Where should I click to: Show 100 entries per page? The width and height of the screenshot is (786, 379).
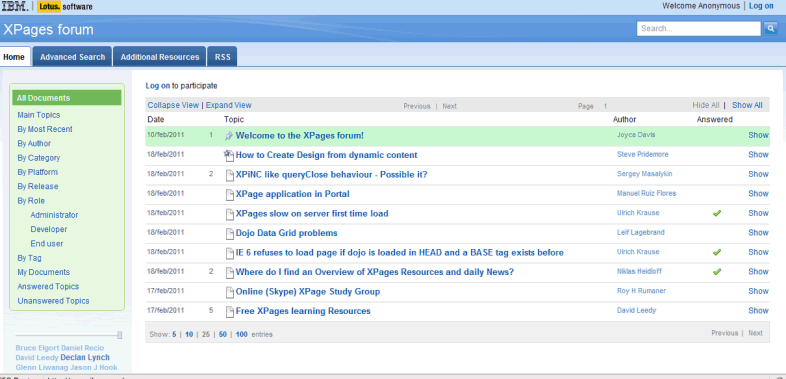[x=242, y=334]
